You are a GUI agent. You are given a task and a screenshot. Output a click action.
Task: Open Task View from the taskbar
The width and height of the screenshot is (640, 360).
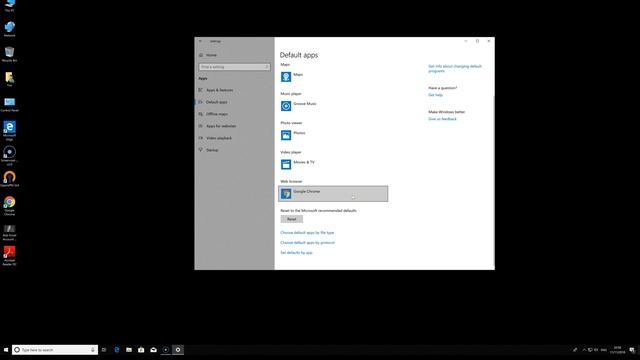coord(104,350)
